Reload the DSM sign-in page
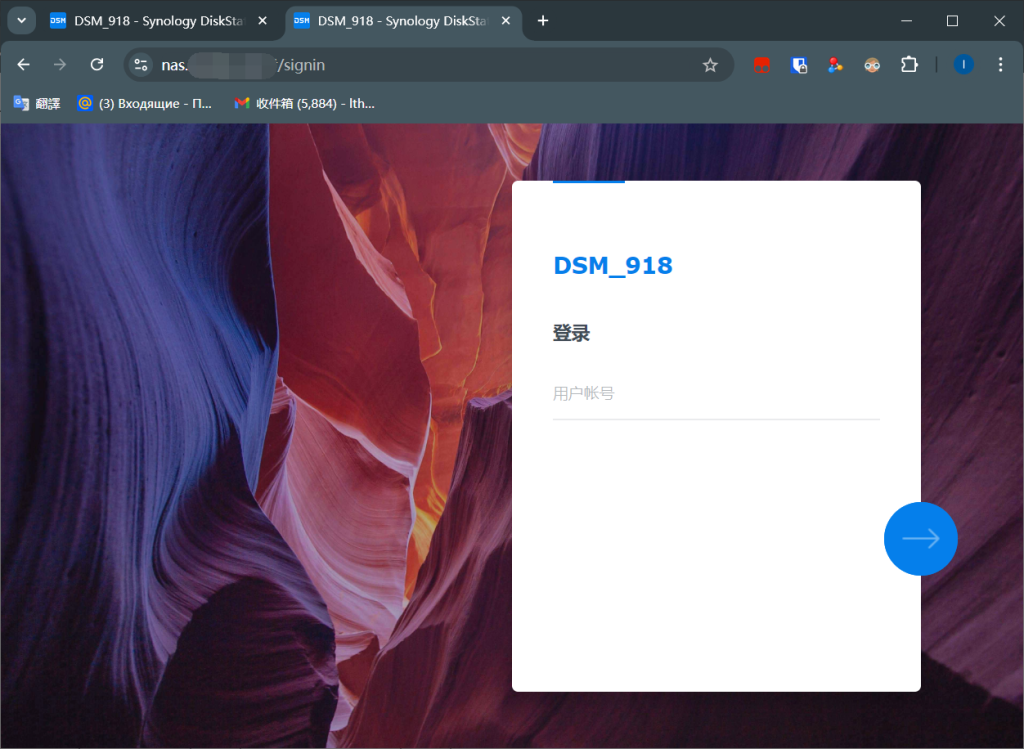This screenshot has width=1024, height=749. [x=96, y=64]
